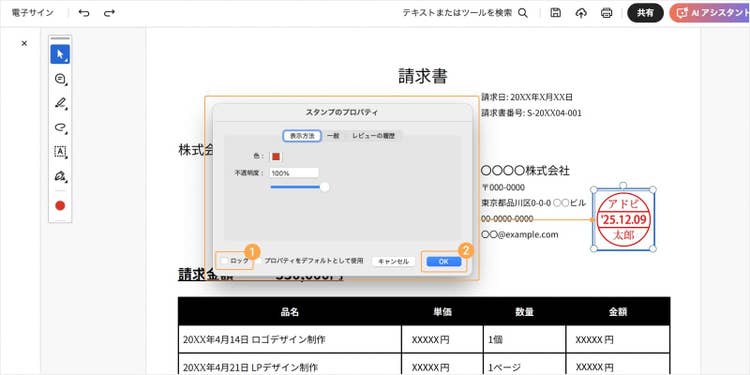Screen dimensions: 750x375
Task: Click the 金額 table header
Action: tap(618, 312)
